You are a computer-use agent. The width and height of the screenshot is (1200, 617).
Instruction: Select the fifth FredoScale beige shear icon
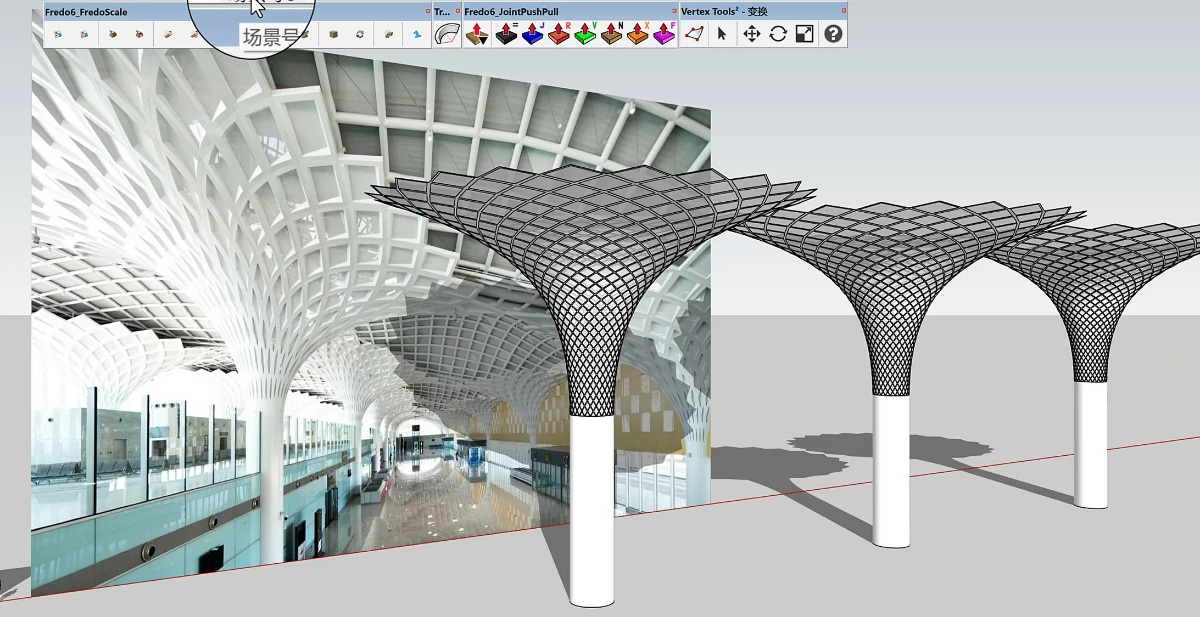[168, 34]
